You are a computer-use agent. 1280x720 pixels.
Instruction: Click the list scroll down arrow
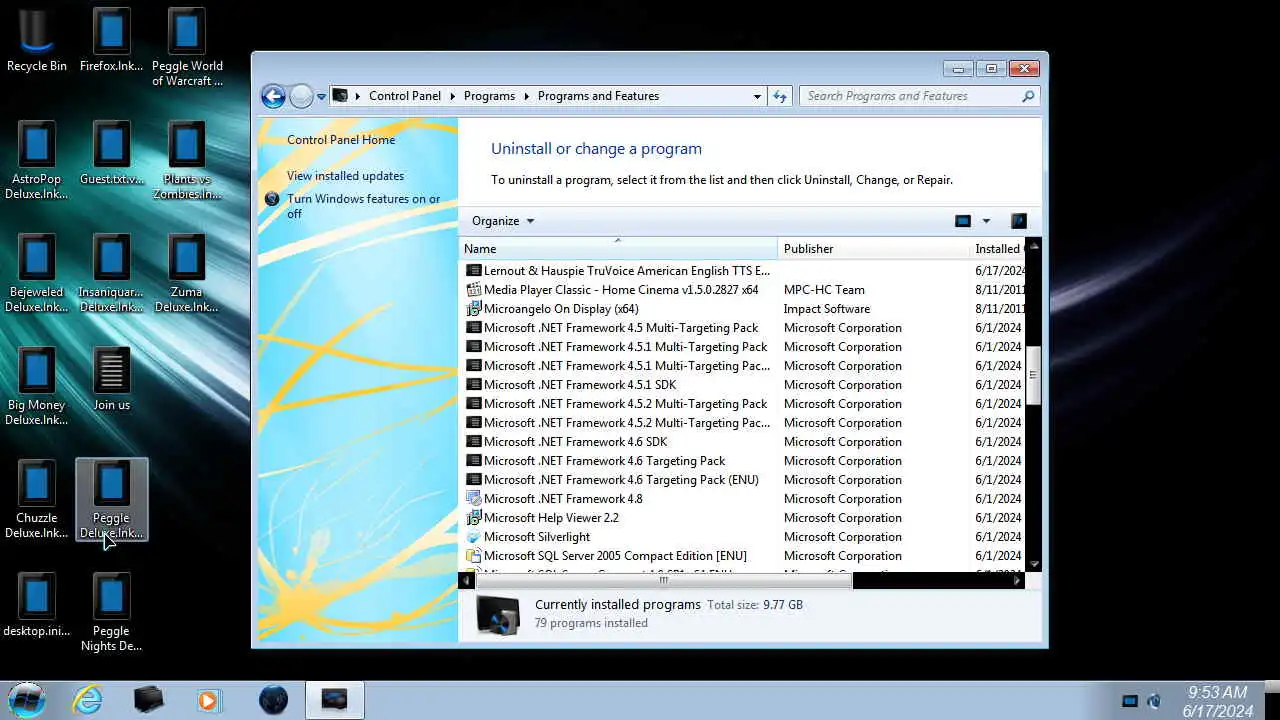point(1033,564)
